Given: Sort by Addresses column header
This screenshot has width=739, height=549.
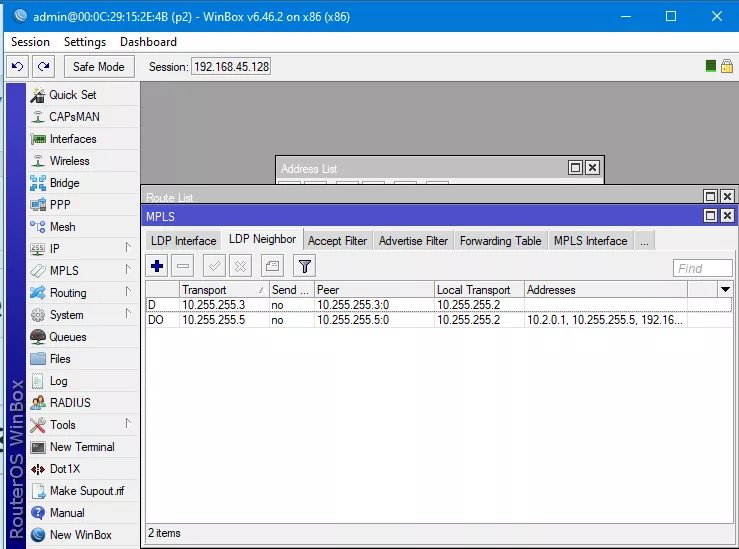Looking at the screenshot, I should [606, 289].
